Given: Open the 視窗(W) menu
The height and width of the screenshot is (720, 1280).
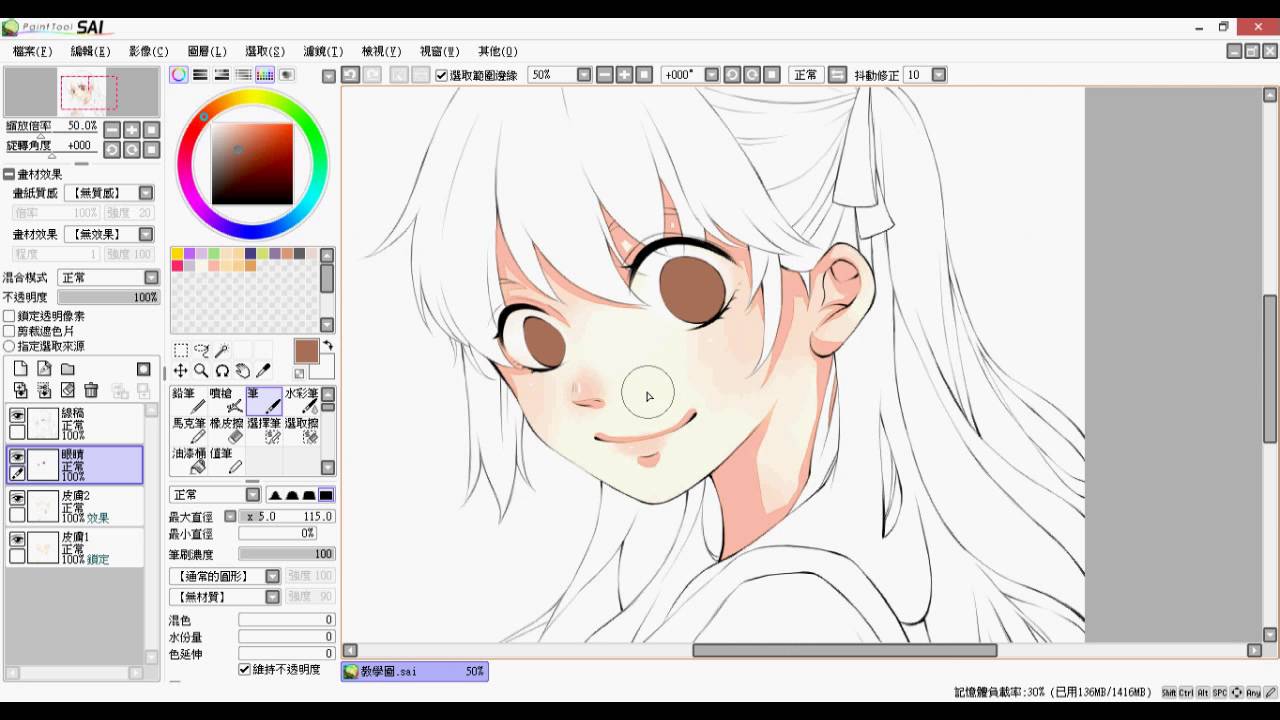Looking at the screenshot, I should [x=440, y=51].
